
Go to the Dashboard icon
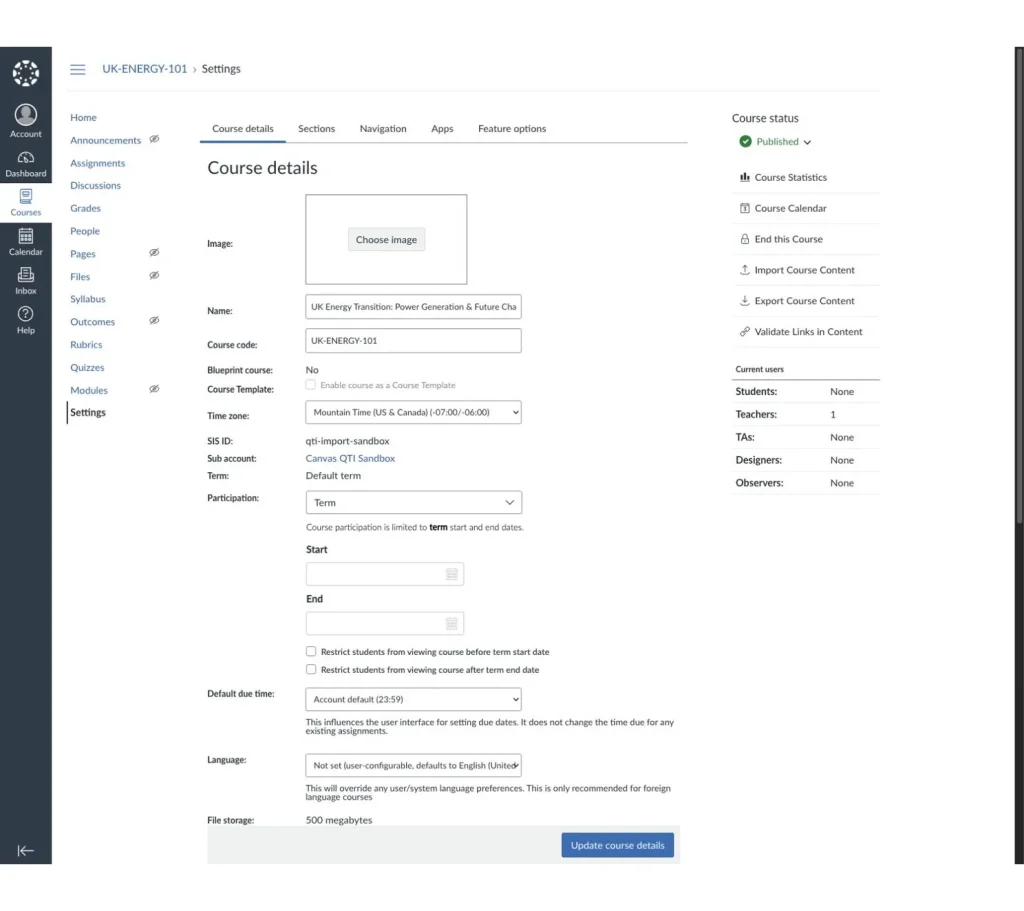pos(25,164)
